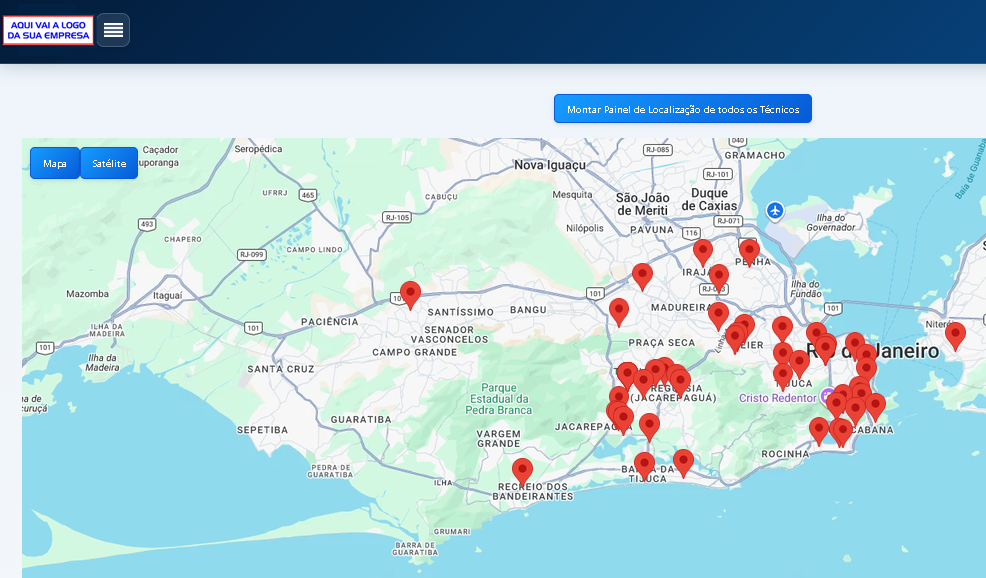This screenshot has height=578, width=986.
Task: Click the RJ-099 road shield
Action: coord(252,255)
